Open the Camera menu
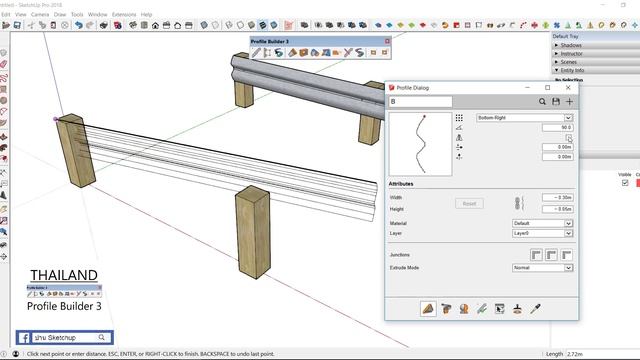Screen dimensions: 640x360 tap(40, 15)
